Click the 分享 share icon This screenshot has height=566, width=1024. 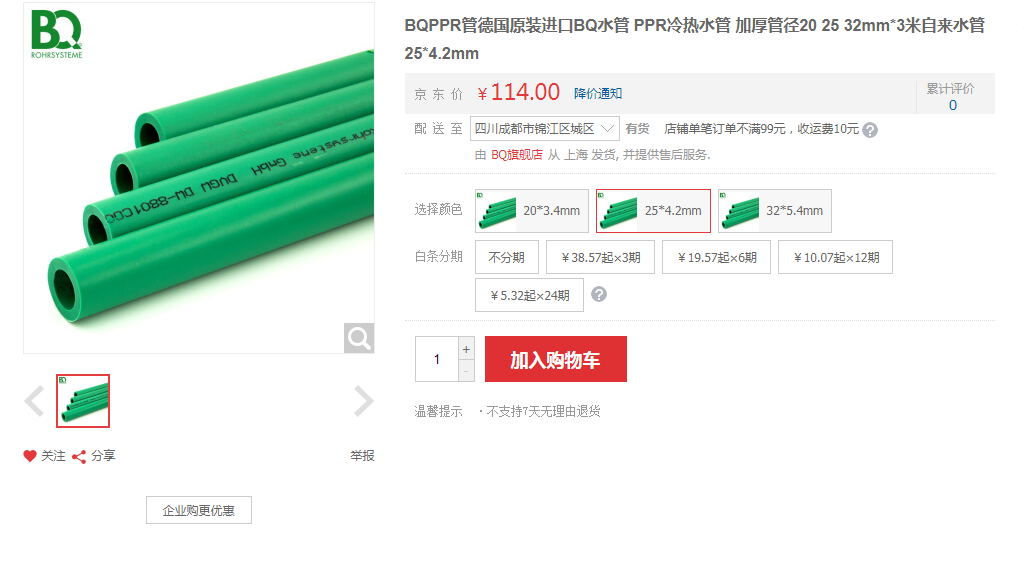[x=79, y=456]
